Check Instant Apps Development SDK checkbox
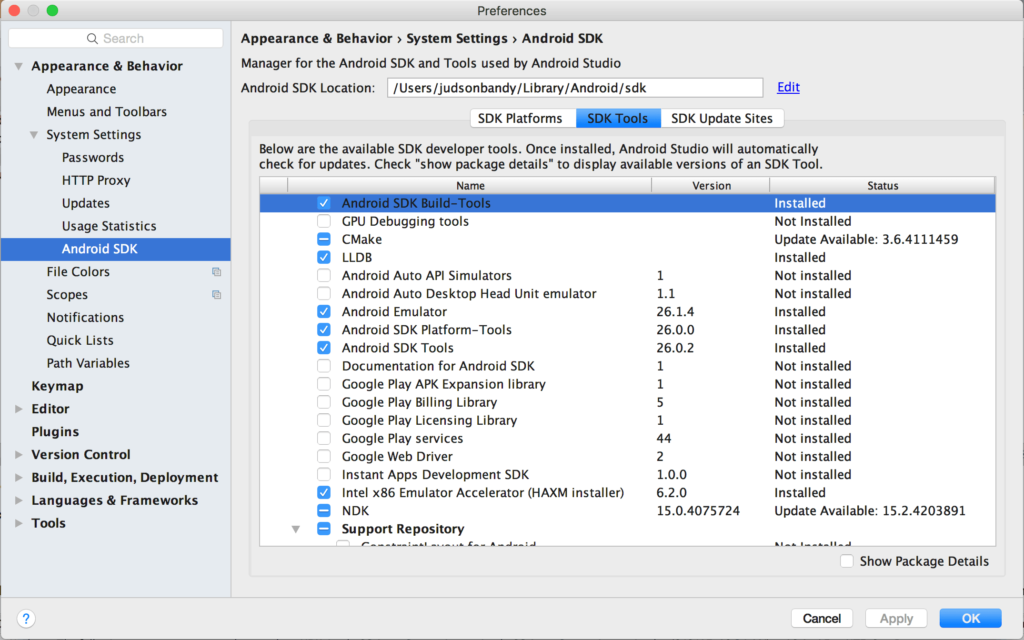 (324, 475)
